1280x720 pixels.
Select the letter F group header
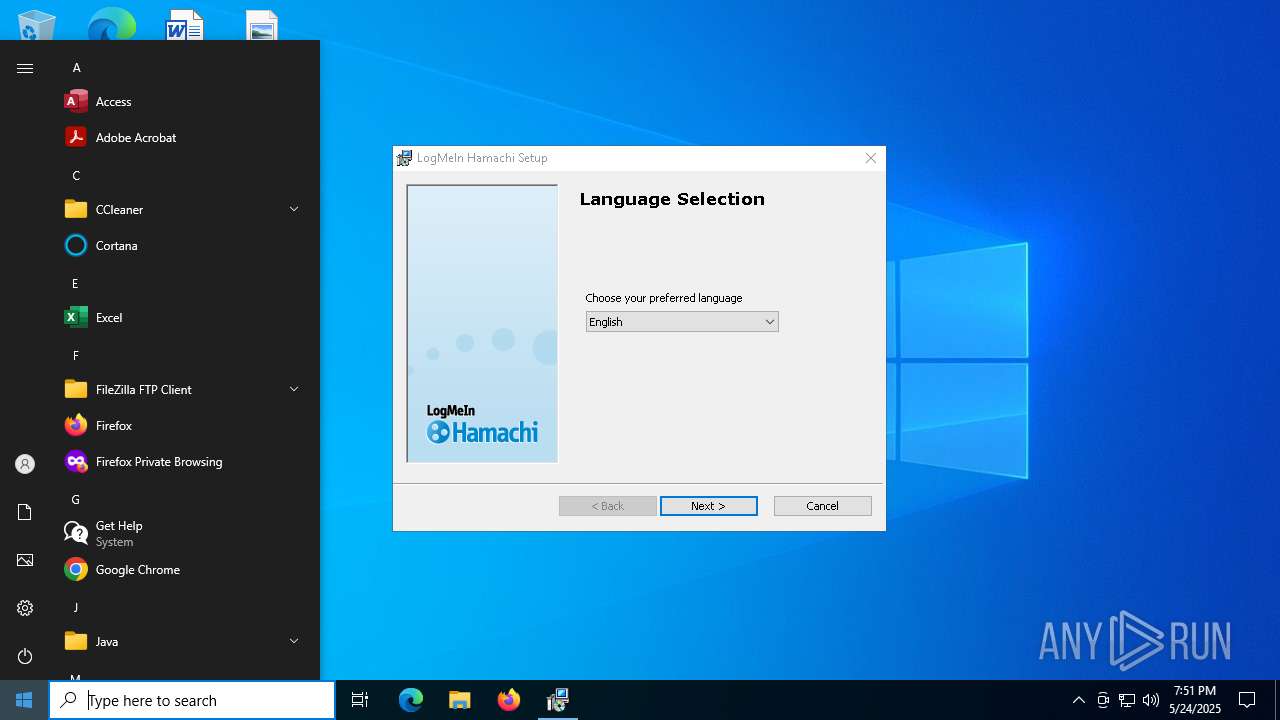[76, 356]
